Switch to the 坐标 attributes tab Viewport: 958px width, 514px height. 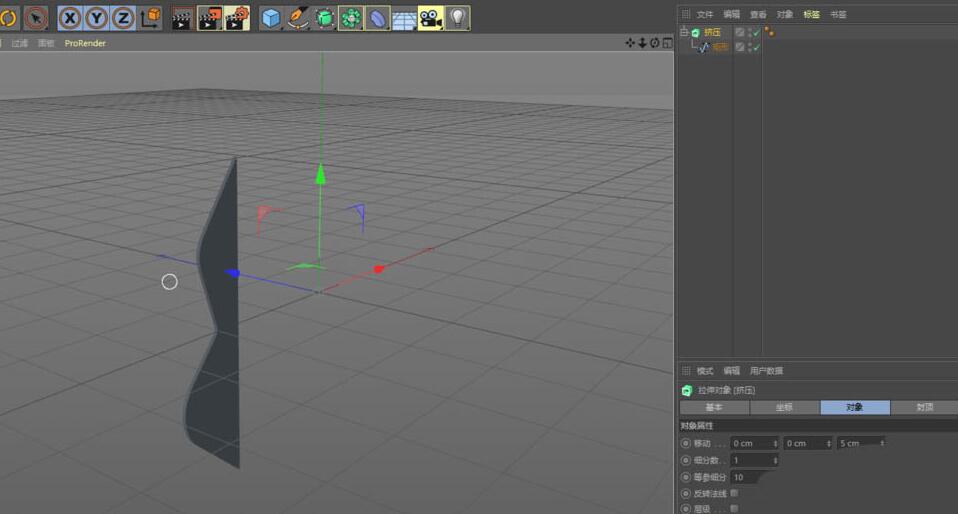pos(784,407)
